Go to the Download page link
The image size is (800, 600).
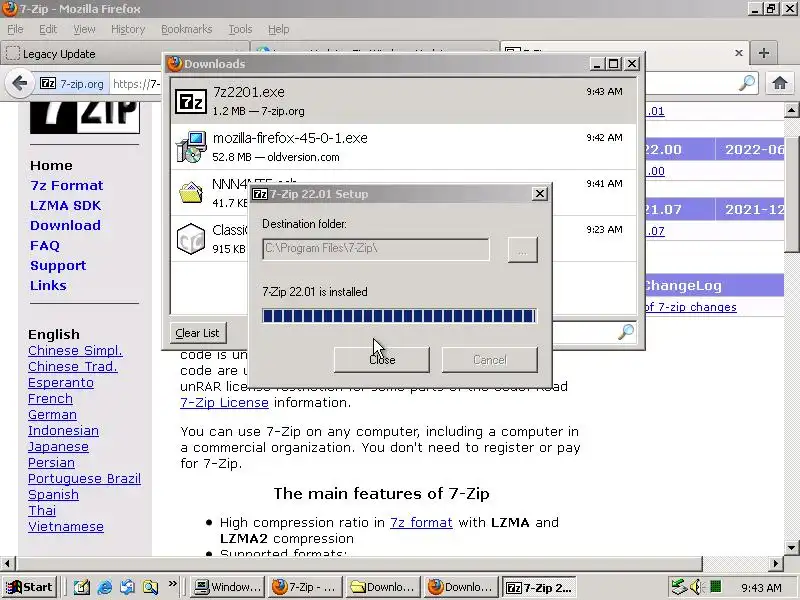[x=65, y=225]
